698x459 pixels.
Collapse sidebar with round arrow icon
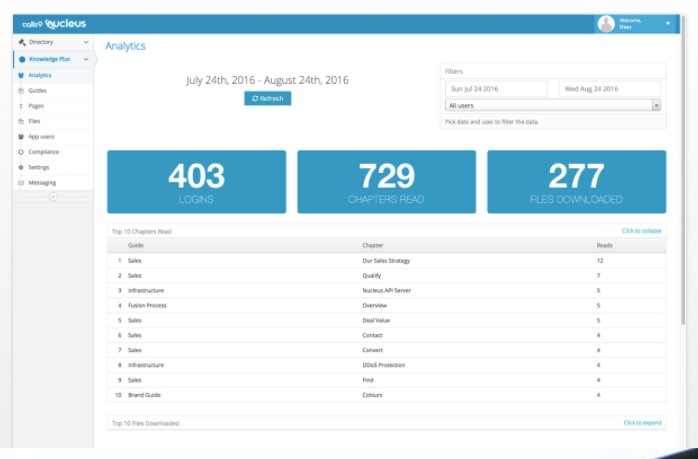tap(53, 196)
